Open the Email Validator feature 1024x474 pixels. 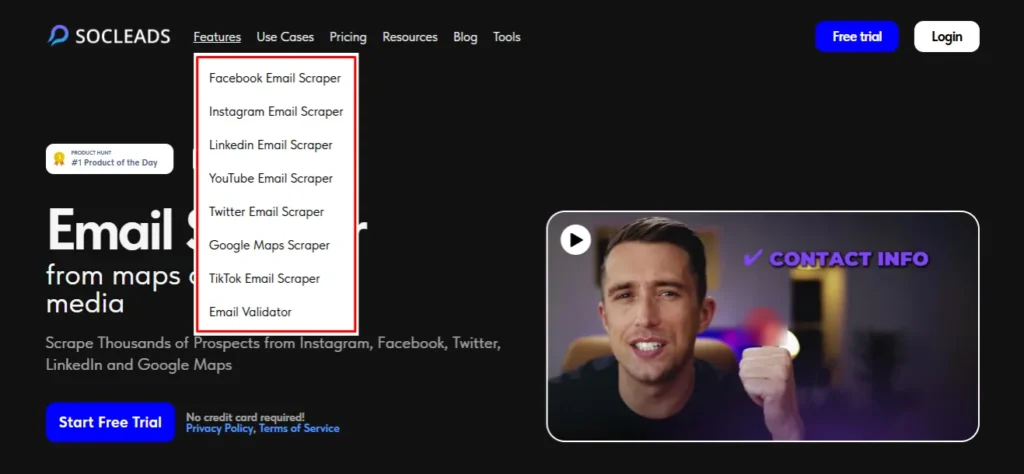click(x=250, y=312)
